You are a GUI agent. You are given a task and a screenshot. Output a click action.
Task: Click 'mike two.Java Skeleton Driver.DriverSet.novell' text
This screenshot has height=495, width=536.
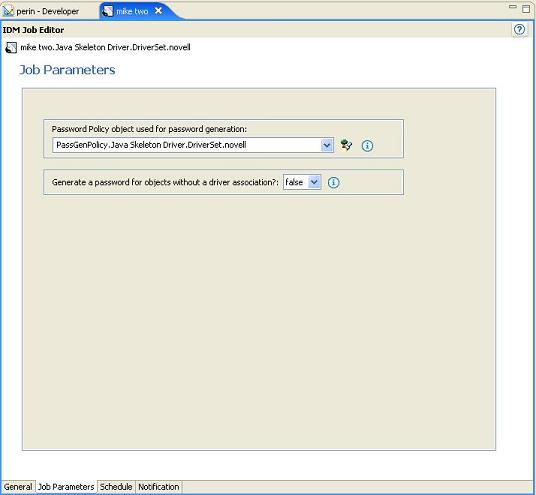105,47
